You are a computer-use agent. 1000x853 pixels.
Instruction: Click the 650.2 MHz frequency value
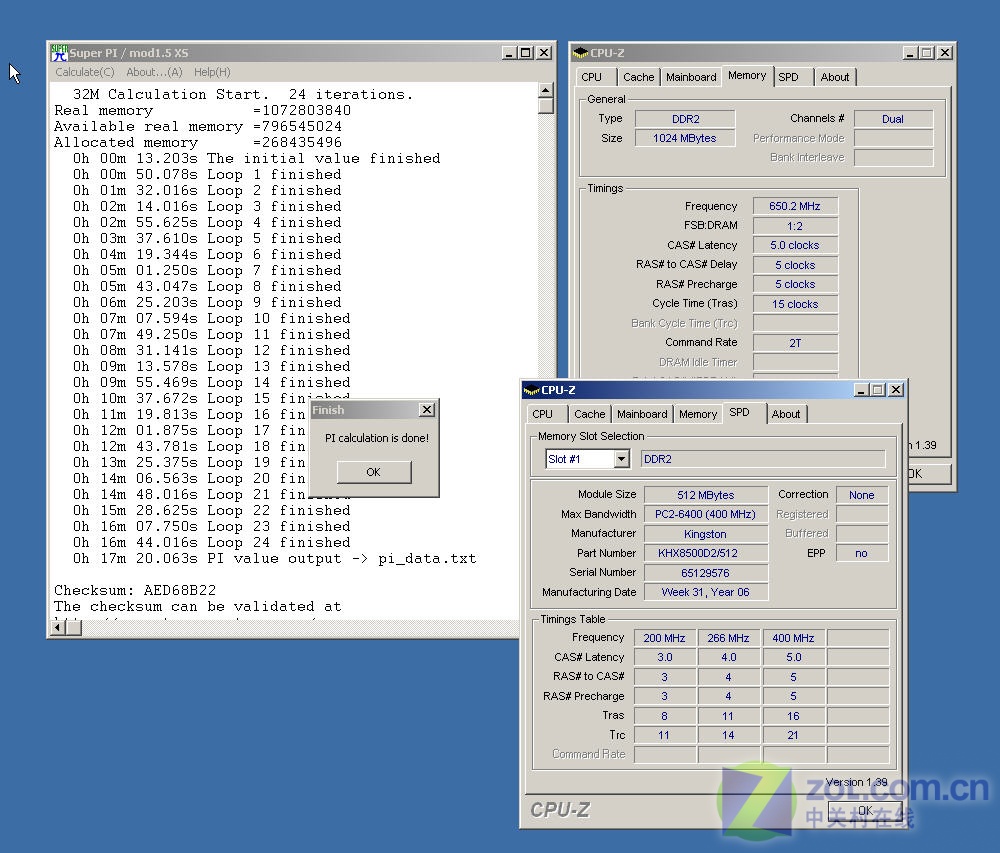(795, 206)
